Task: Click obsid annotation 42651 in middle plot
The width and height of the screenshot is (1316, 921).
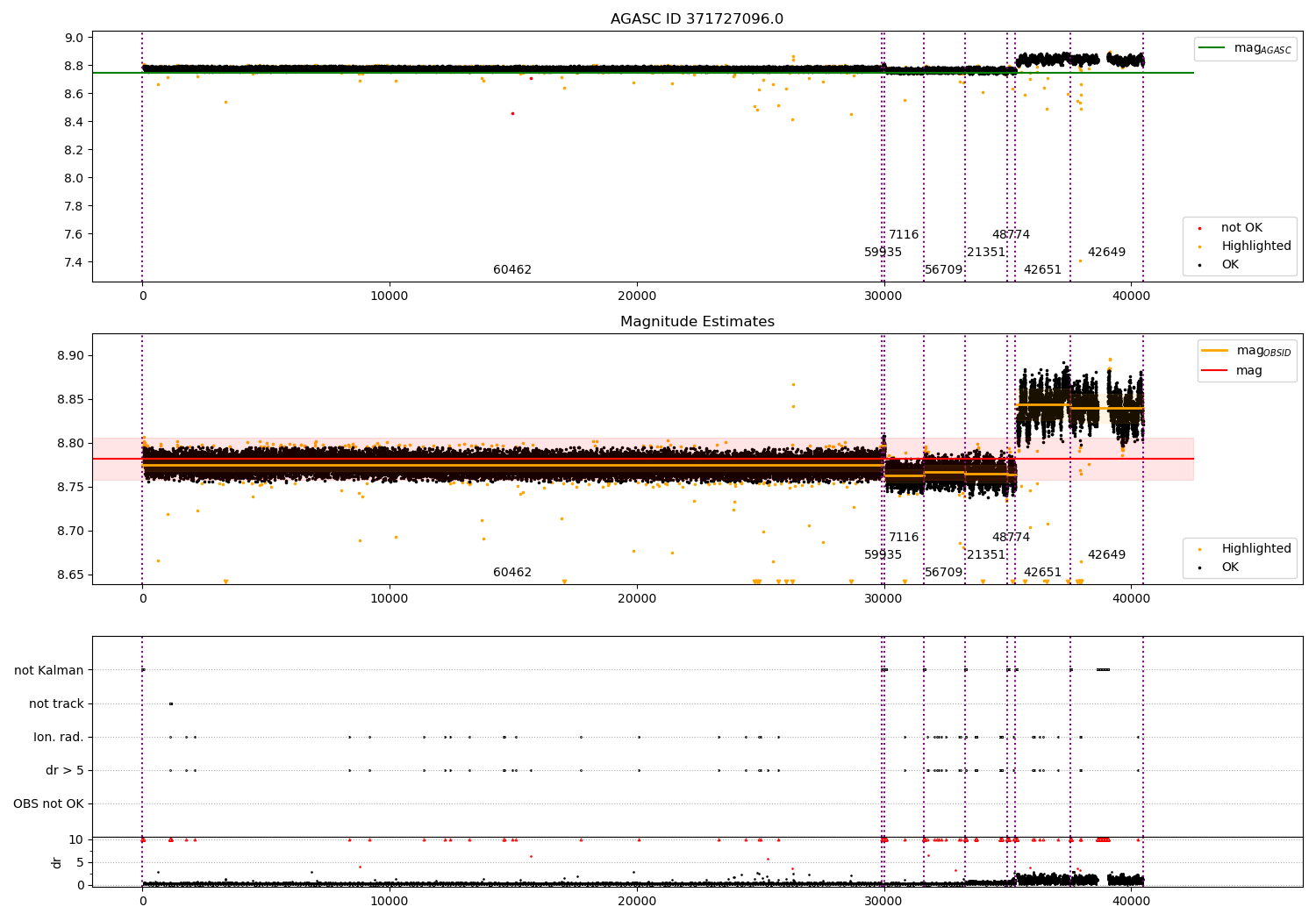Action: tap(1042, 573)
